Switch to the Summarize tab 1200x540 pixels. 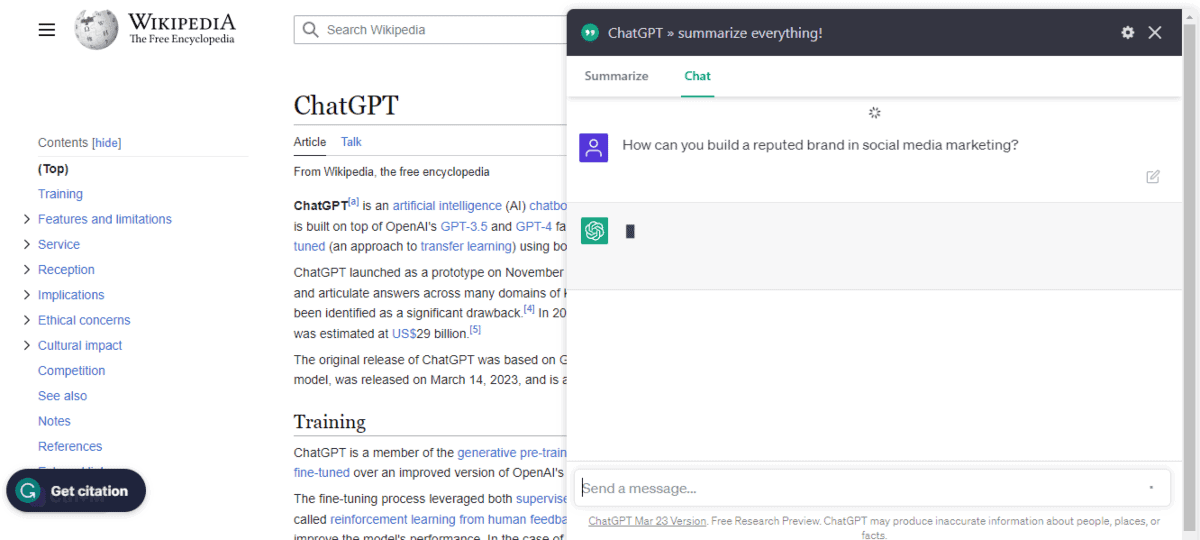[x=616, y=76]
